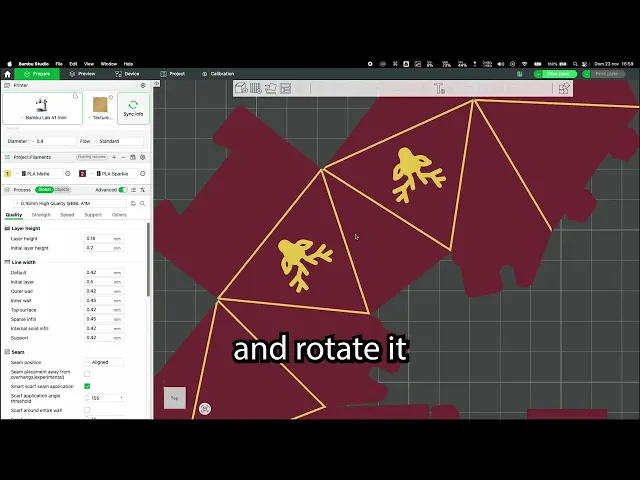This screenshot has width=640, height=480.
Task: Open AMS filament sync icon
Action: pyautogui.click(x=133, y=157)
